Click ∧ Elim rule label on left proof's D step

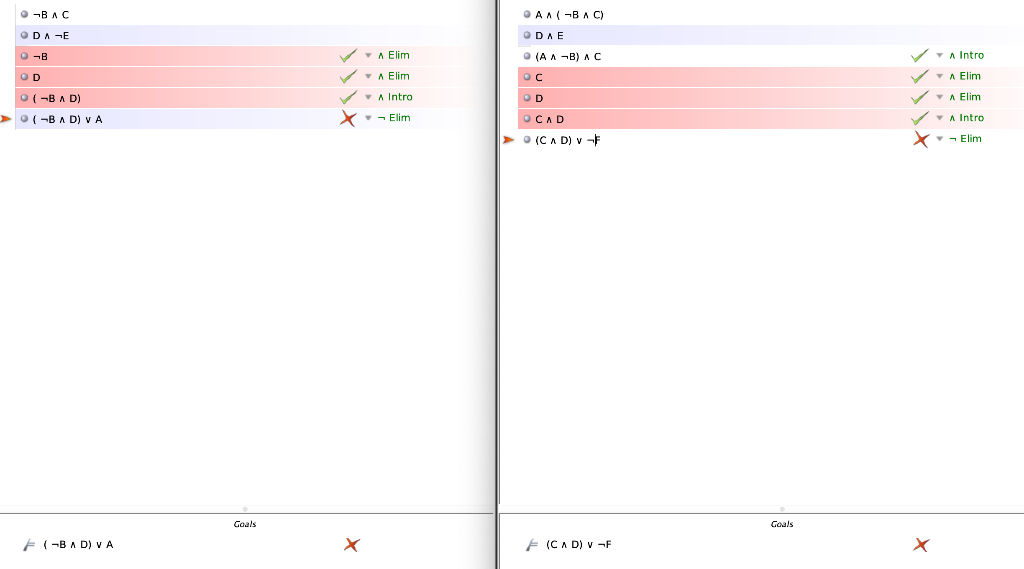[394, 76]
